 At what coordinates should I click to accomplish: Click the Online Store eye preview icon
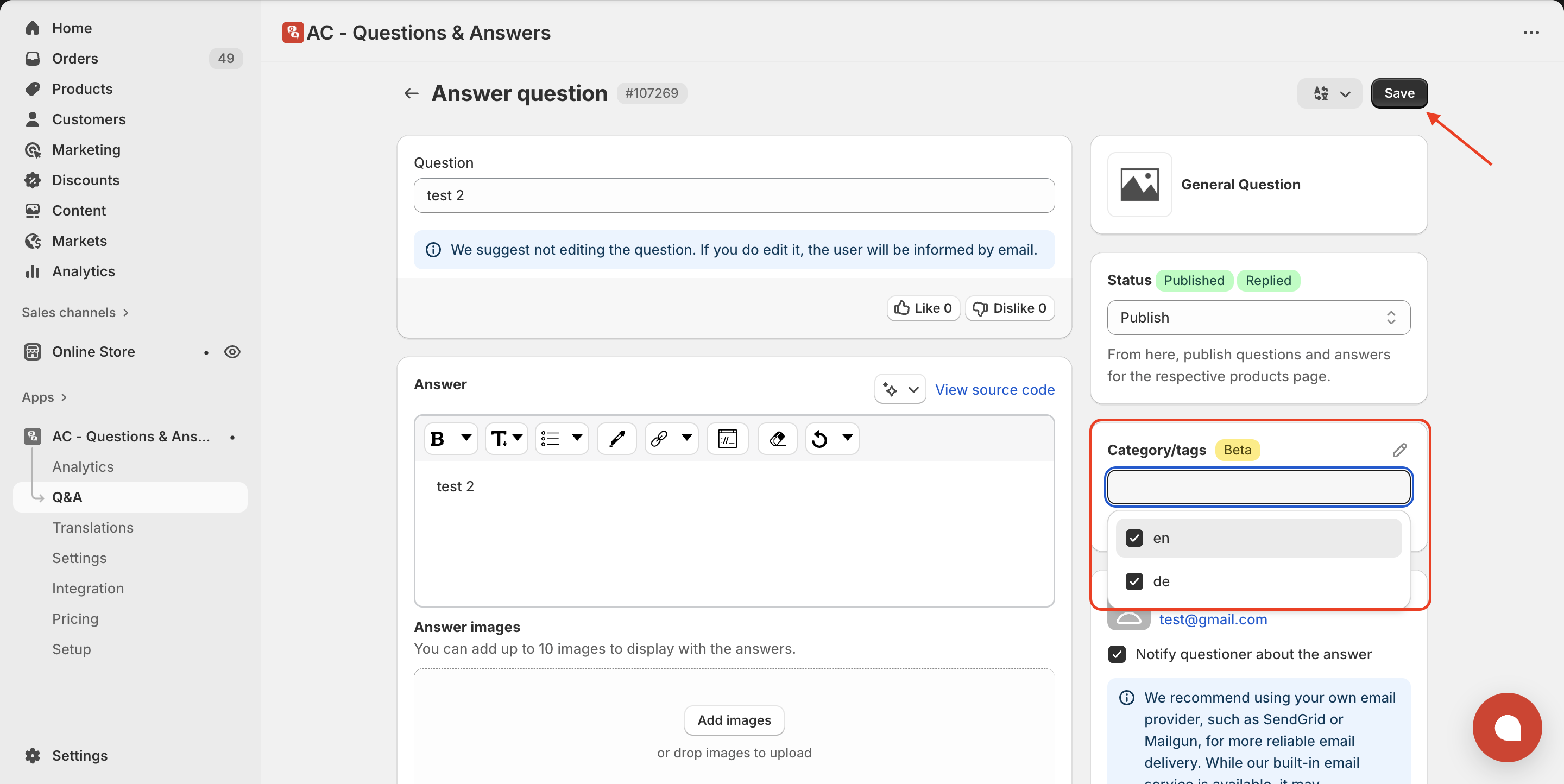(x=232, y=352)
